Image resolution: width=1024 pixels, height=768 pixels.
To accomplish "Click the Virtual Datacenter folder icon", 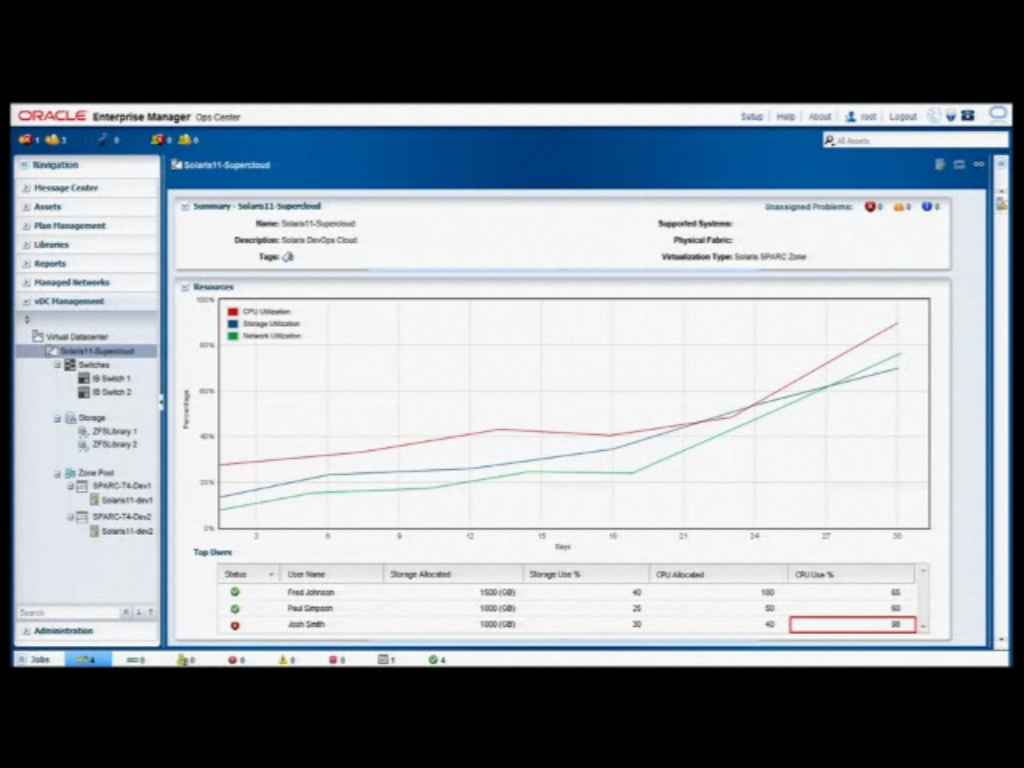I will (38, 336).
